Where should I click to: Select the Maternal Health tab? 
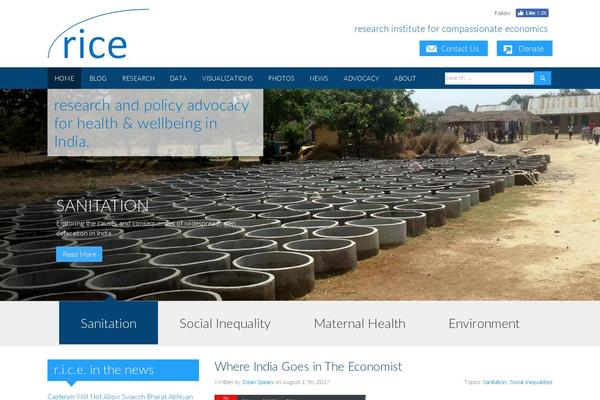pos(360,323)
